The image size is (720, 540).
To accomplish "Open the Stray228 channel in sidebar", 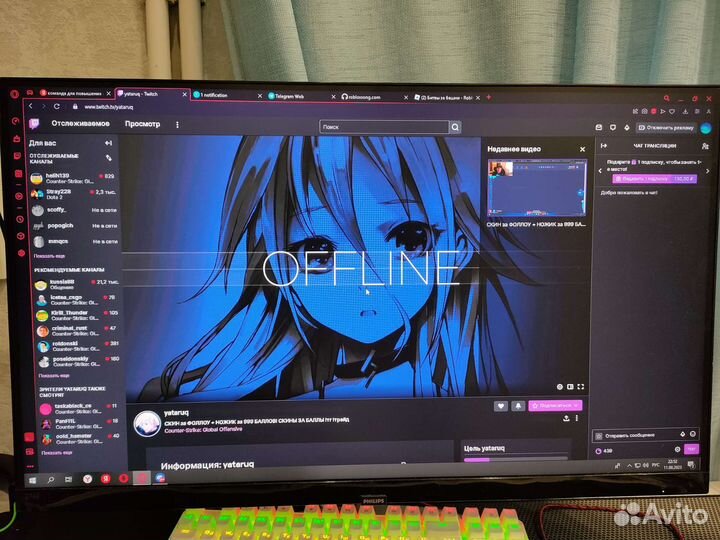I will 73,194.
